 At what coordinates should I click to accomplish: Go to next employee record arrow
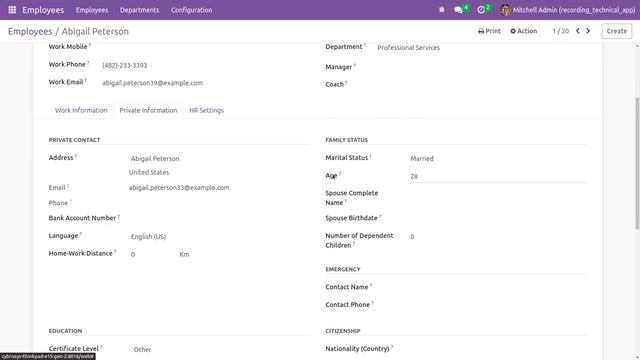tap(588, 31)
